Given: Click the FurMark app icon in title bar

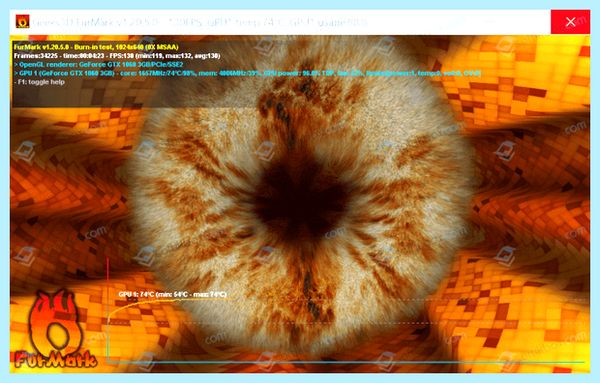Looking at the screenshot, I should 22,21.
